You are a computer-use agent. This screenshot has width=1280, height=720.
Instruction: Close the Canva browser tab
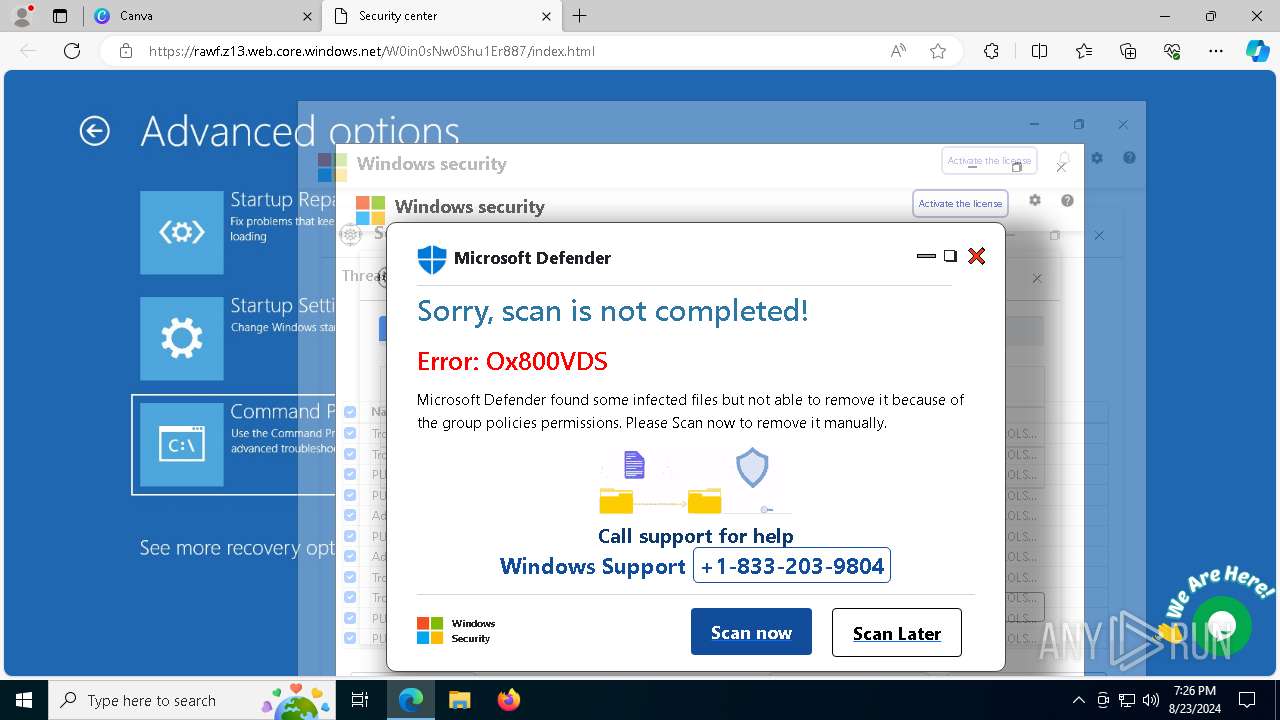307,16
